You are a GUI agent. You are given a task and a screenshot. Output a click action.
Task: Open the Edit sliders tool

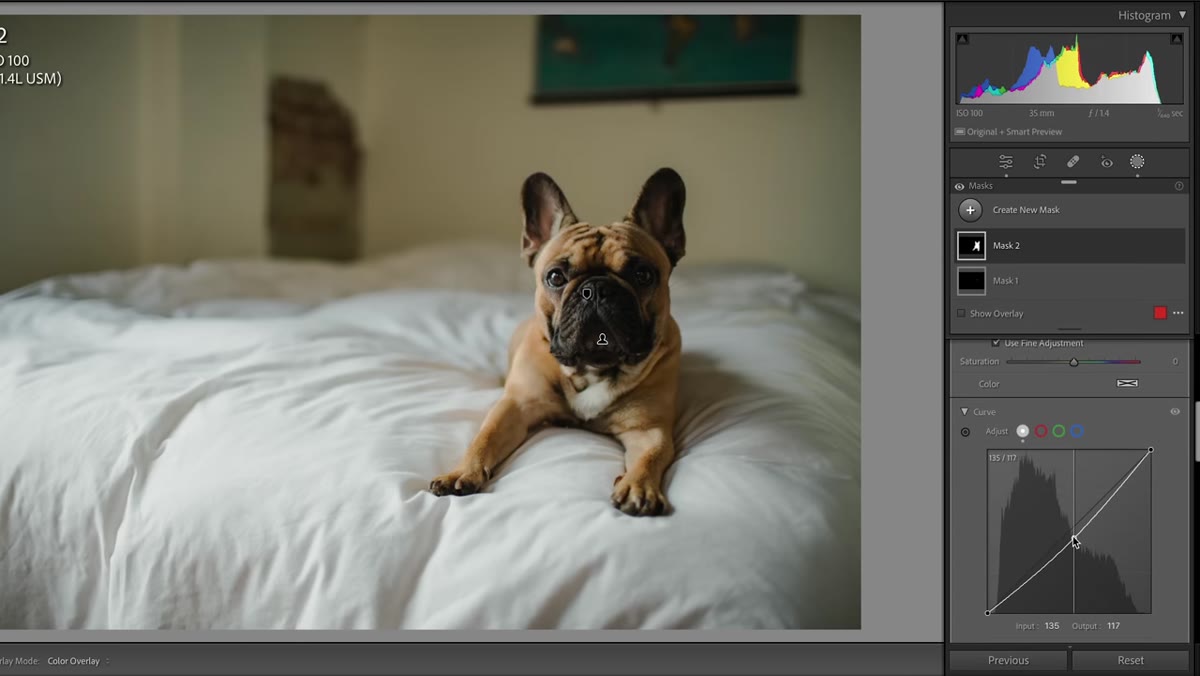(x=1005, y=162)
